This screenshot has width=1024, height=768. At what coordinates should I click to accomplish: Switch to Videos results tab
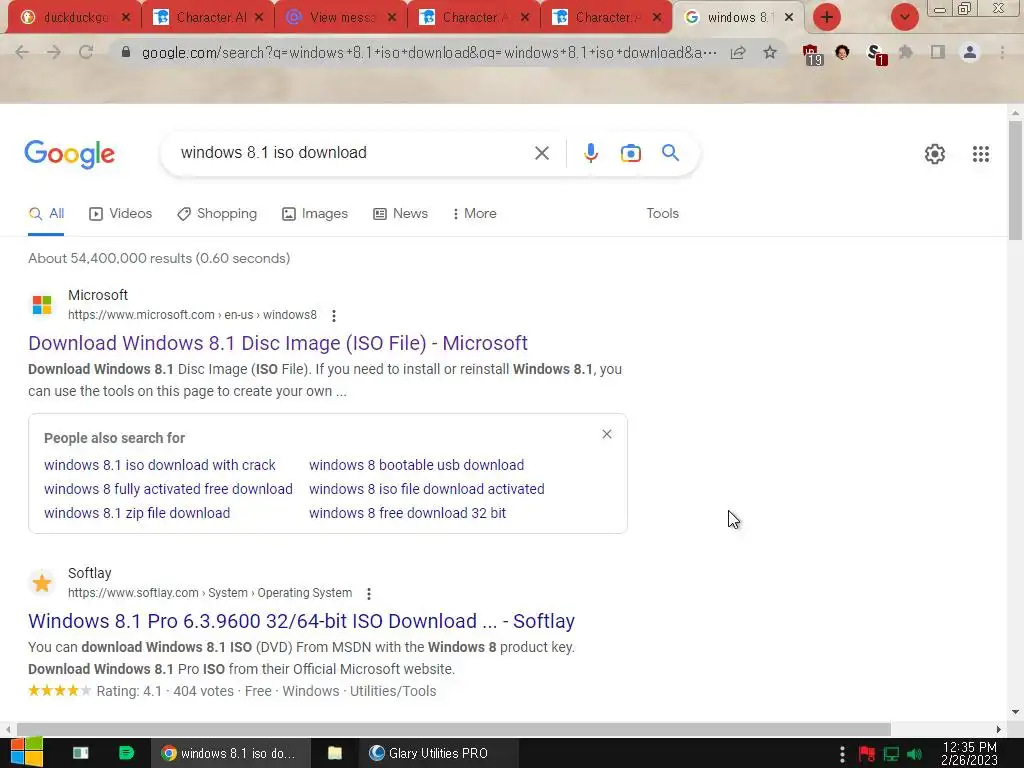tap(121, 214)
